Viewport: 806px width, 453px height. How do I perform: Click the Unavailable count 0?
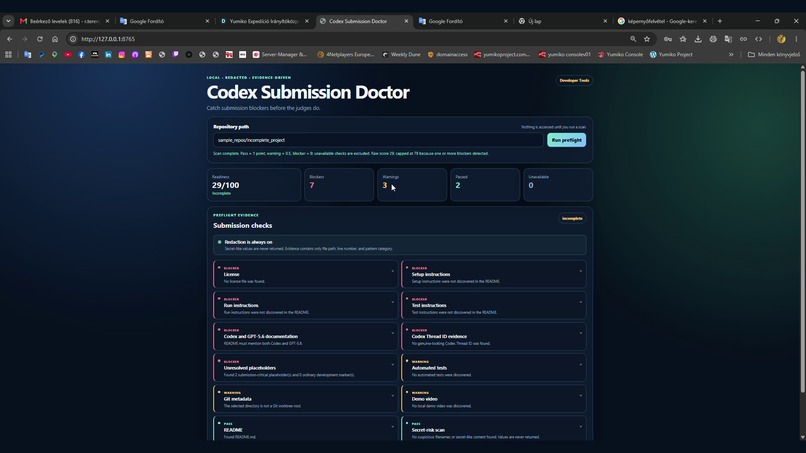coord(531,185)
